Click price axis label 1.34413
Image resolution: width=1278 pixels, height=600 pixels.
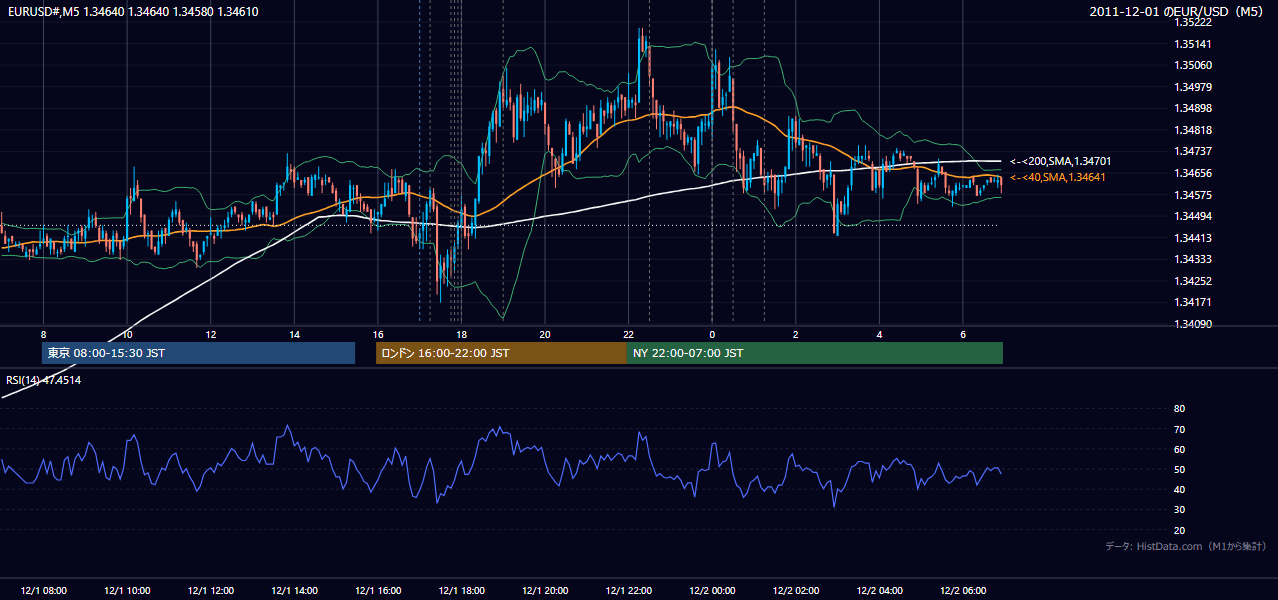(x=1193, y=238)
